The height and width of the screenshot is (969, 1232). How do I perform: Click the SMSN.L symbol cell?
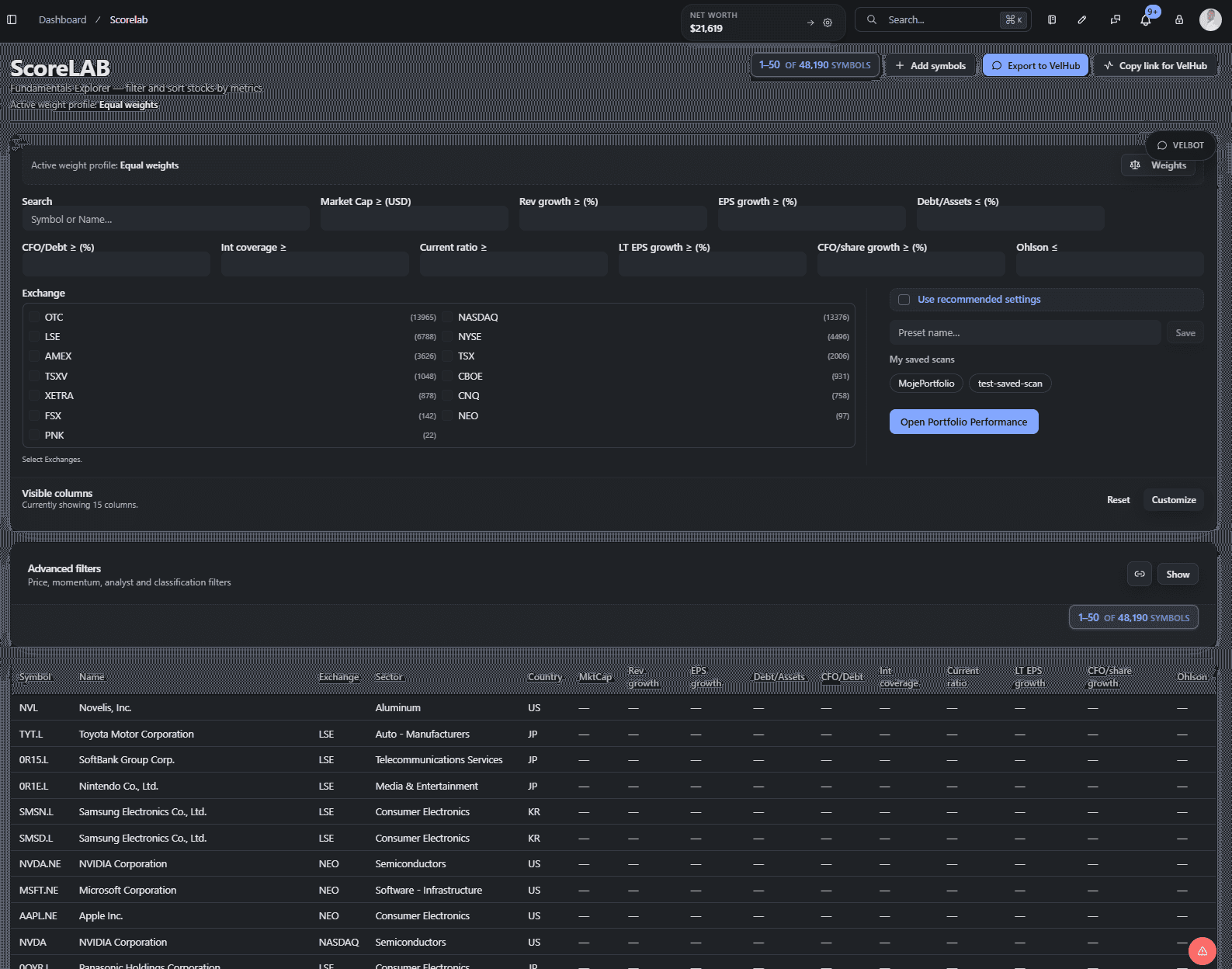(36, 812)
